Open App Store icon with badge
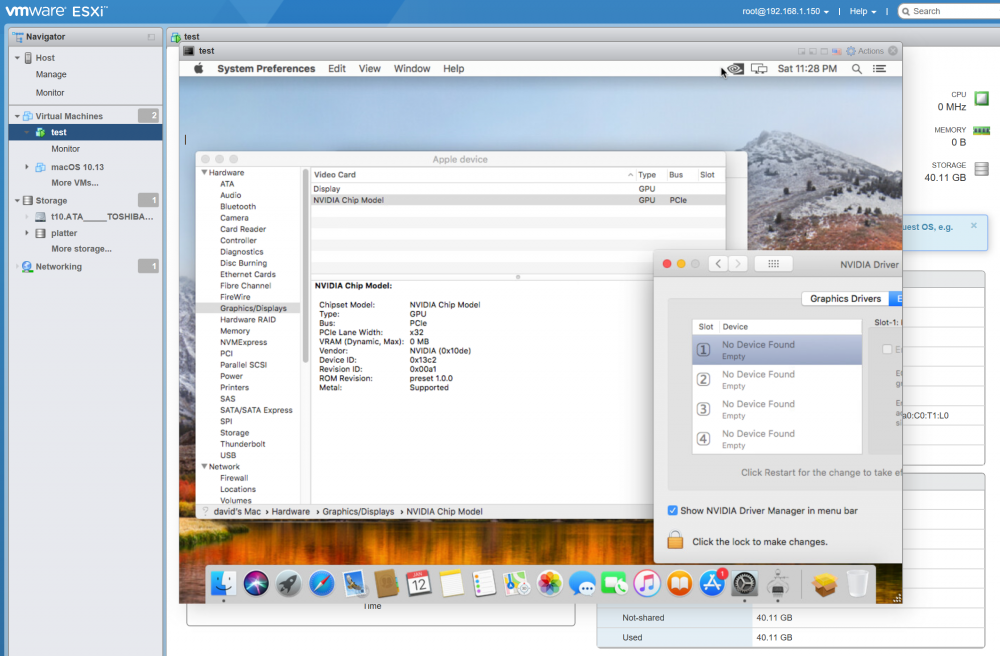The width and height of the screenshot is (1000, 656). tap(712, 583)
